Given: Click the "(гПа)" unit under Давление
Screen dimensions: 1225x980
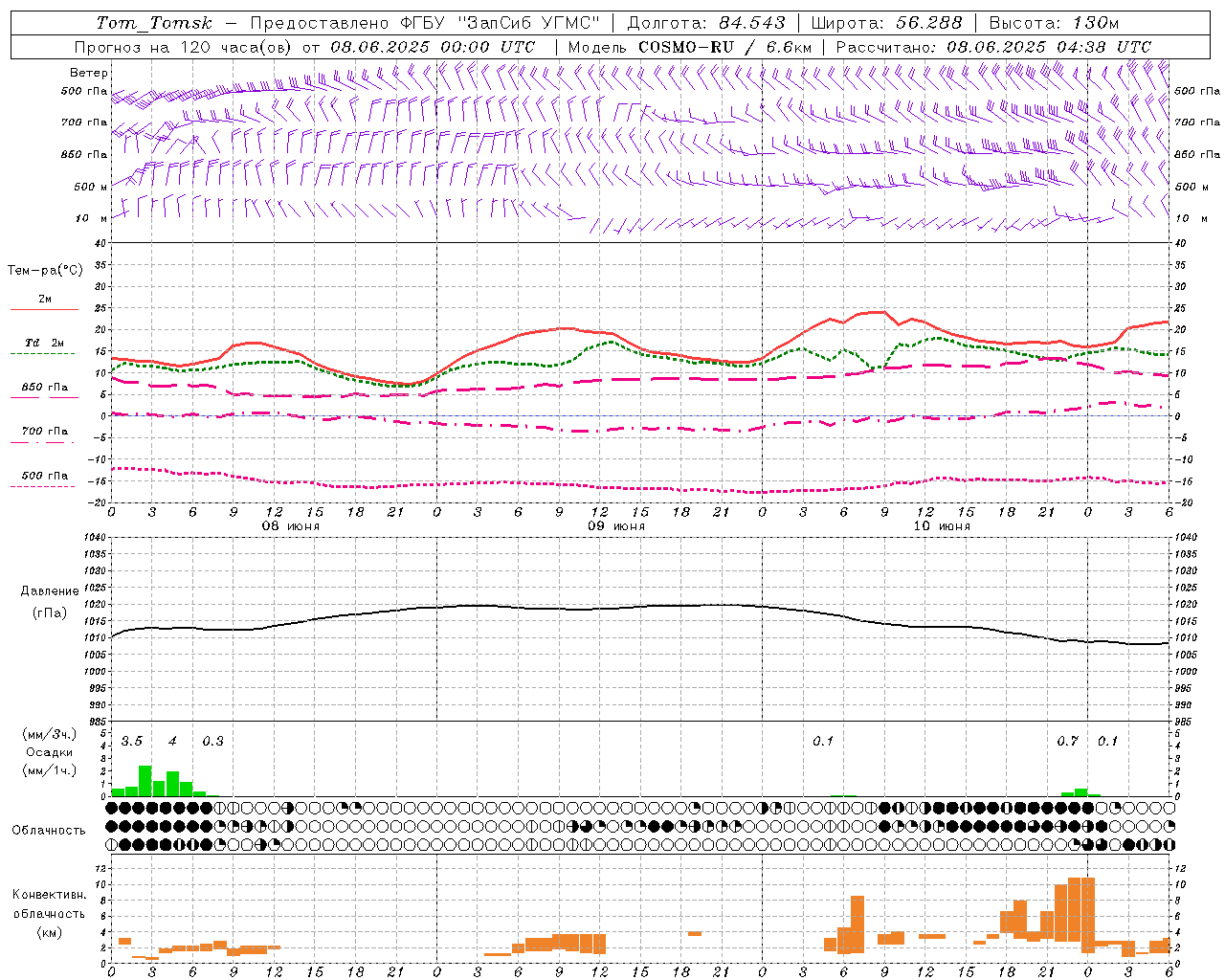Looking at the screenshot, I should [x=50, y=612].
